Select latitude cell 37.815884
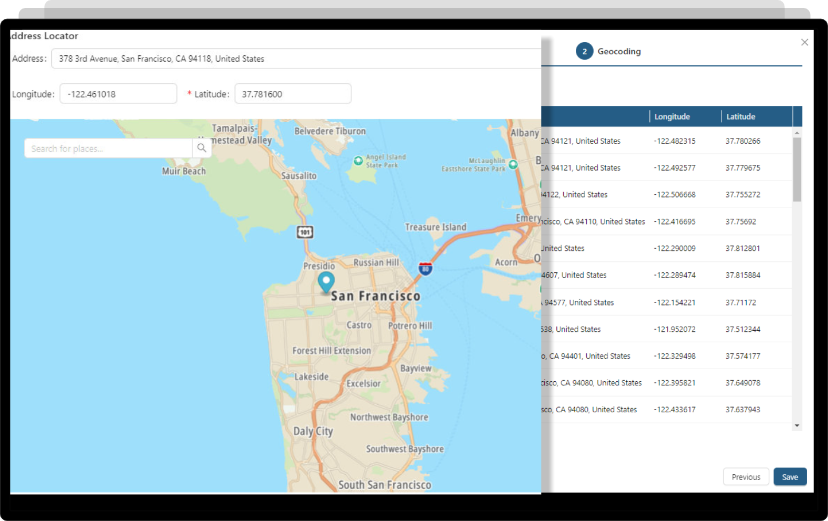The height and width of the screenshot is (521, 828). (x=742, y=275)
